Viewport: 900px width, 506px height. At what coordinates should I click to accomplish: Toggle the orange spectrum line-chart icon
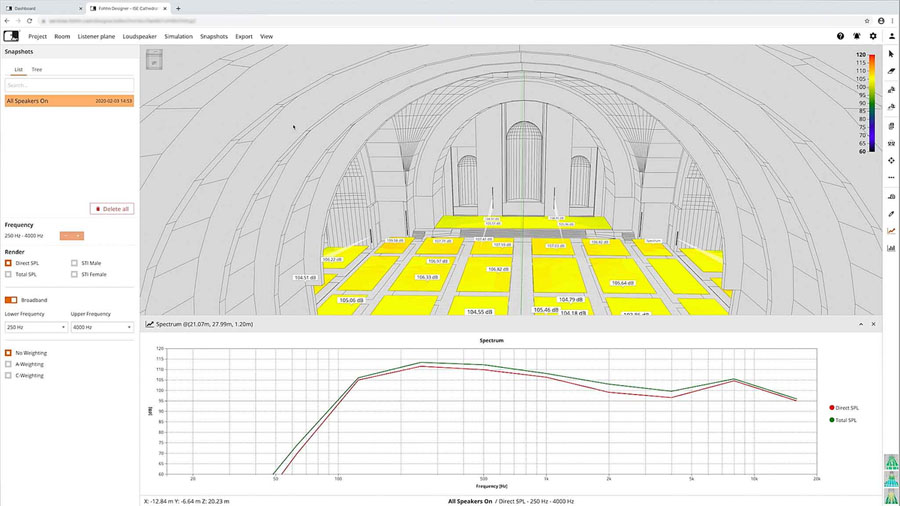891,231
